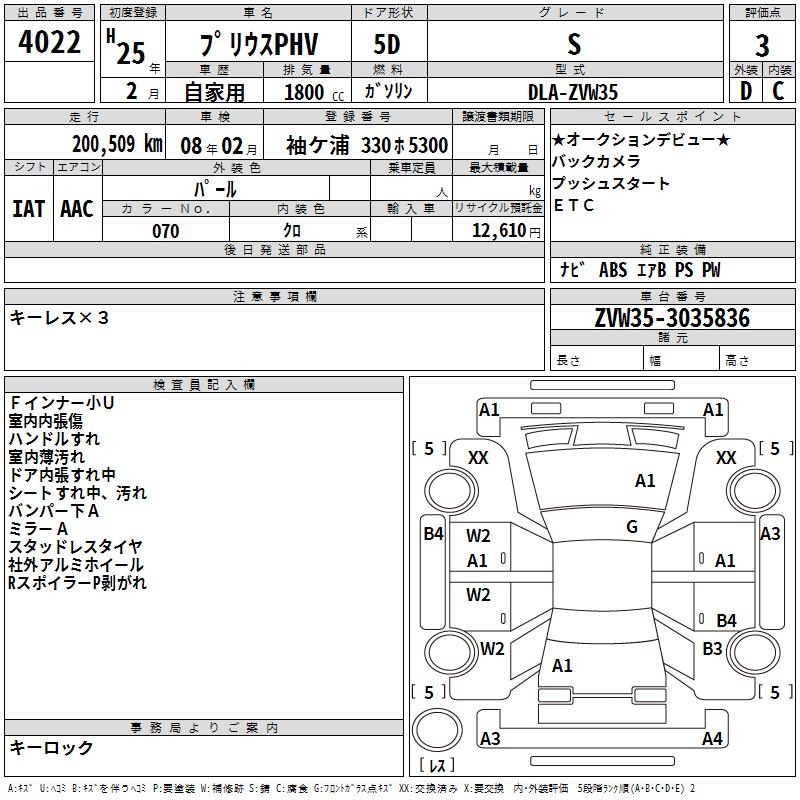Click vehicle history value 自家用
800x800 pixels.
tap(214, 92)
